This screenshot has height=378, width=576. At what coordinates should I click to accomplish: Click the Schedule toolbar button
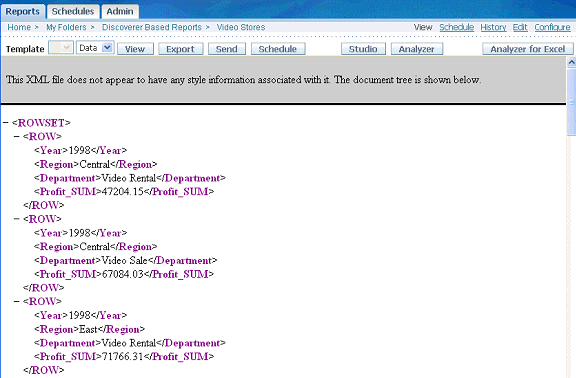coord(278,49)
